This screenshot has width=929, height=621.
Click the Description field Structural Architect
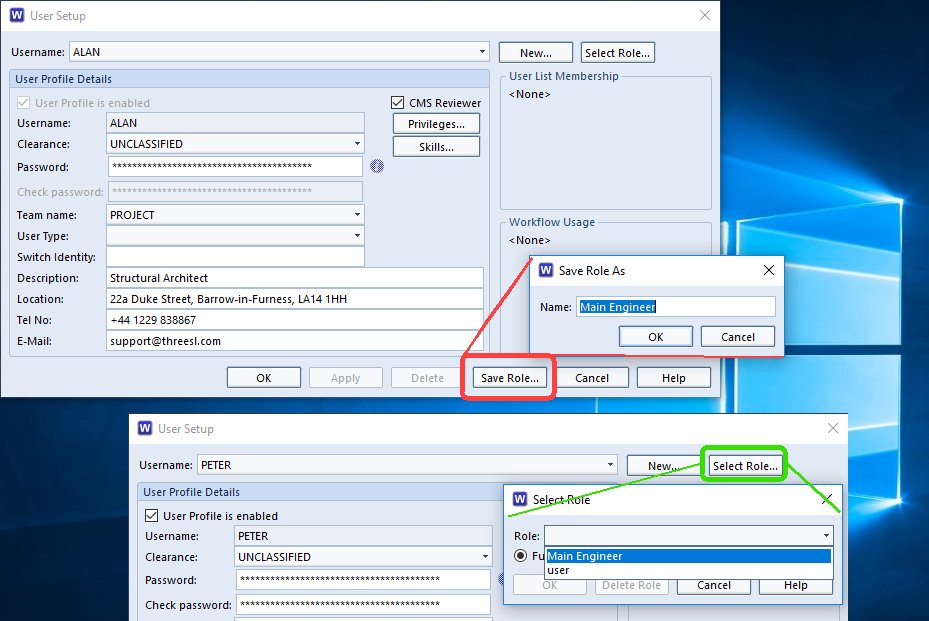pyautogui.click(x=295, y=278)
